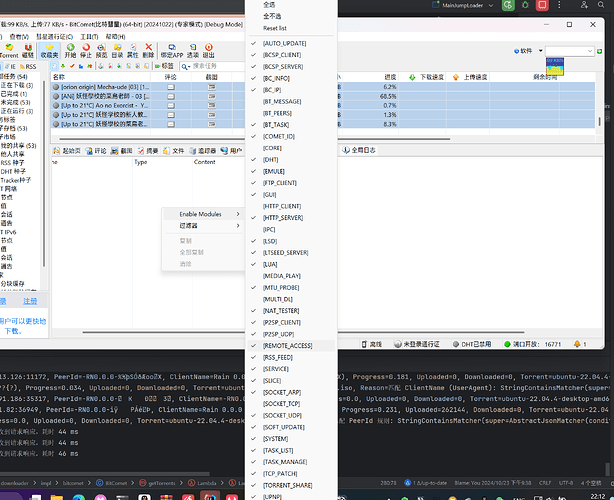Select 已完成 (1) in the sidebar

[x=14, y=94]
